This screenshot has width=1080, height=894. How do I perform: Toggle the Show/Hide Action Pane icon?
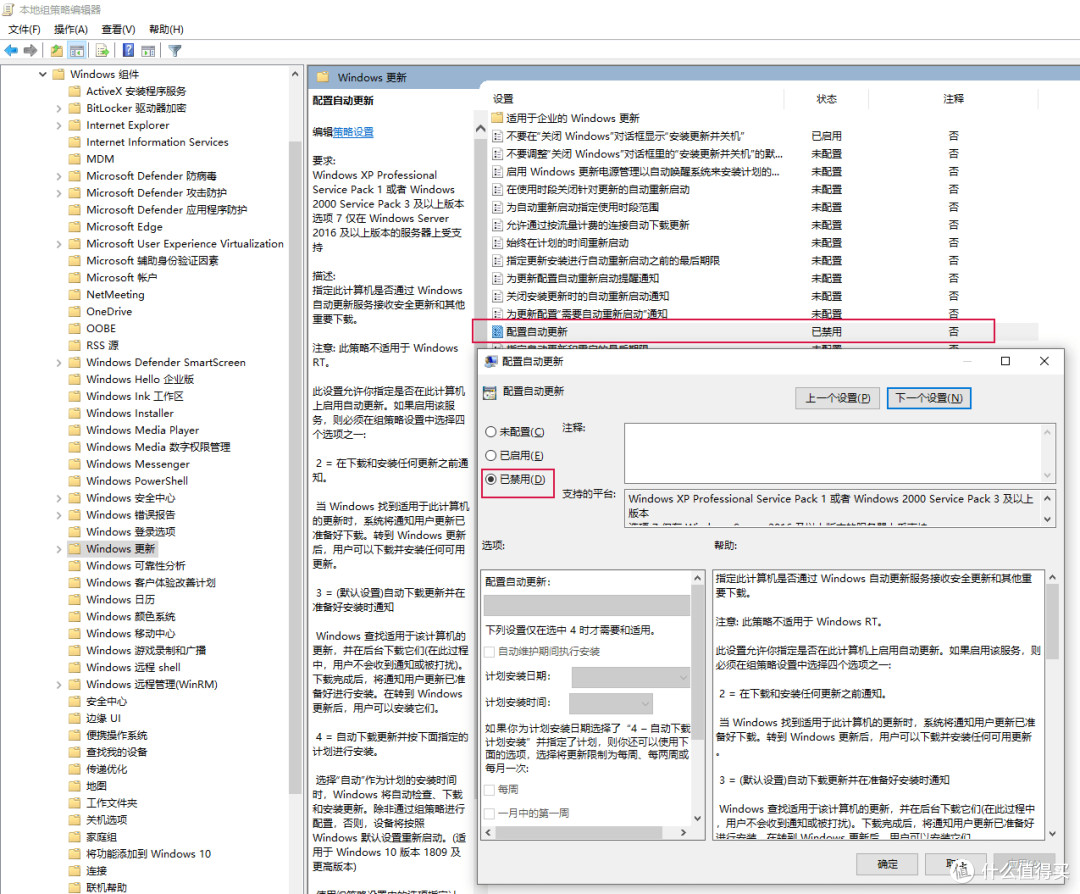148,50
